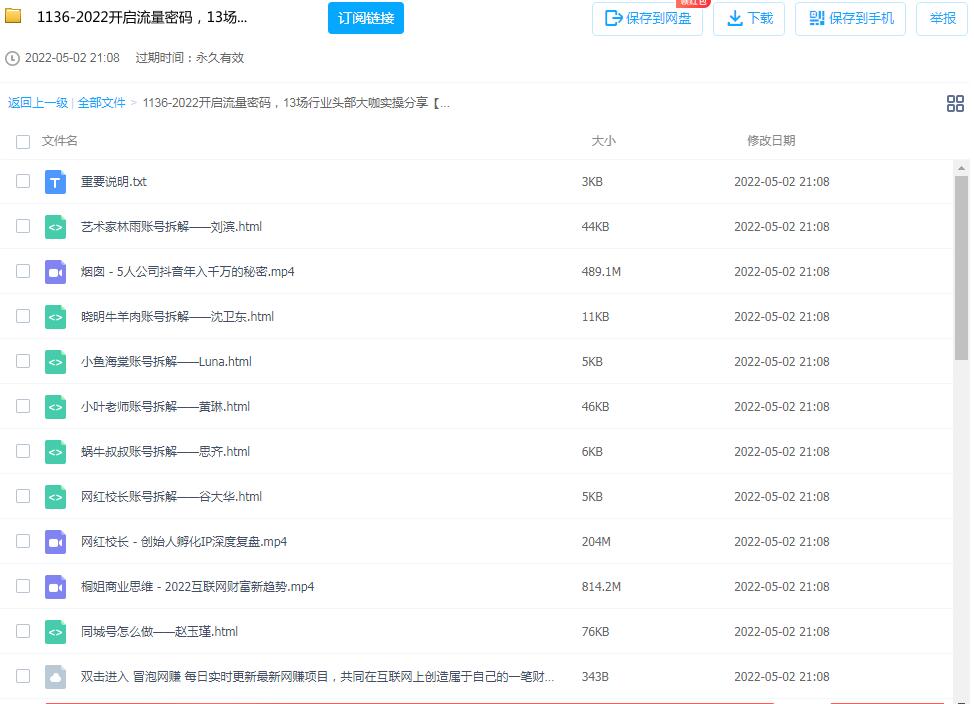Check the box for 蜗牛叔叔账号拆解 html
This screenshot has height=704, width=974.
[x=23, y=451]
